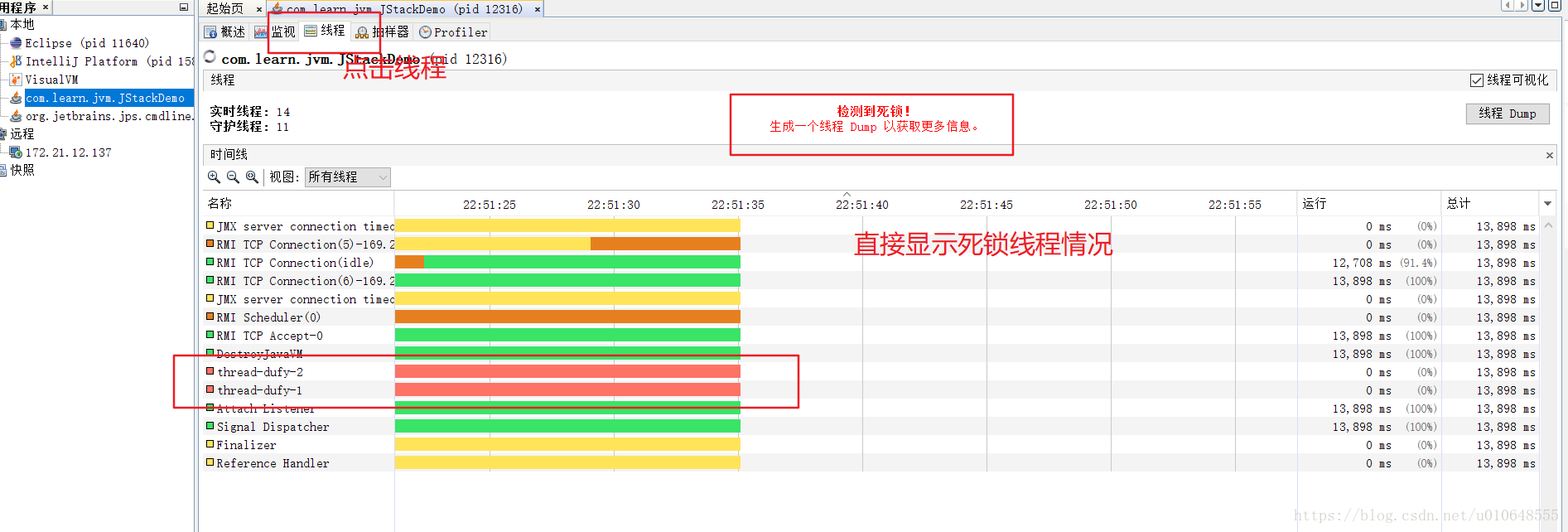1568x532 pixels.
Task: Click the 本地 local node icon
Action: tap(3, 25)
